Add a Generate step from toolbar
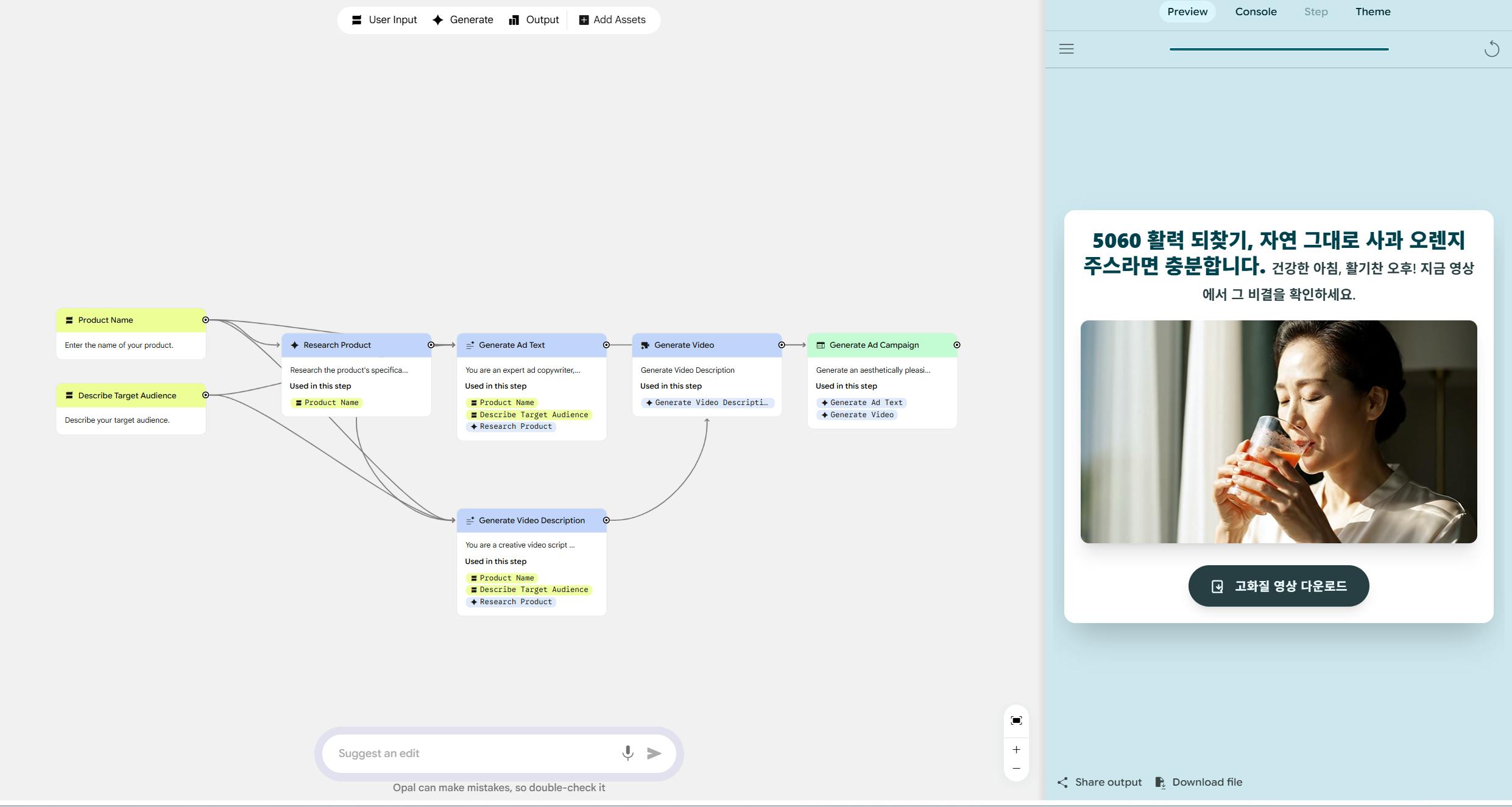This screenshot has height=807, width=1512. [x=463, y=20]
